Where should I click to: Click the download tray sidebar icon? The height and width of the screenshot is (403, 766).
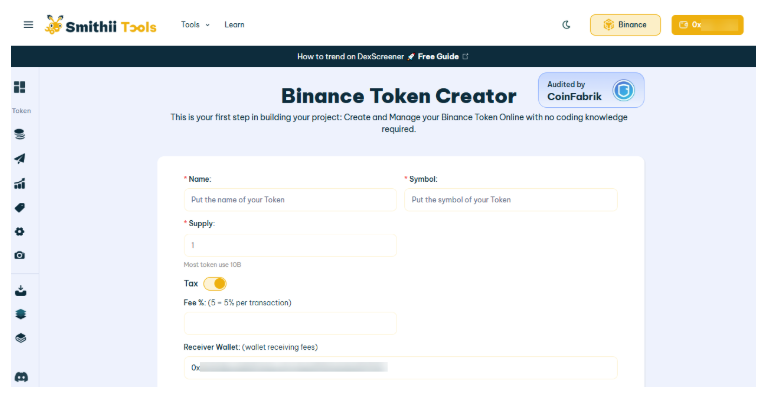(x=20, y=292)
